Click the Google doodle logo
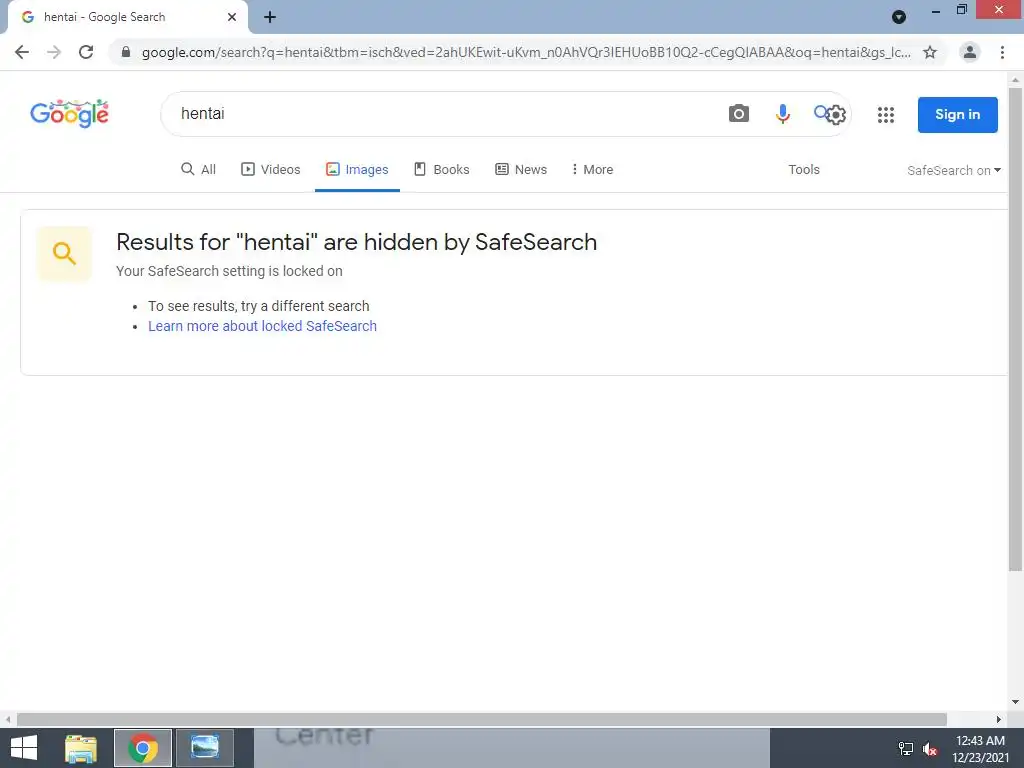The height and width of the screenshot is (768, 1024). (69, 114)
